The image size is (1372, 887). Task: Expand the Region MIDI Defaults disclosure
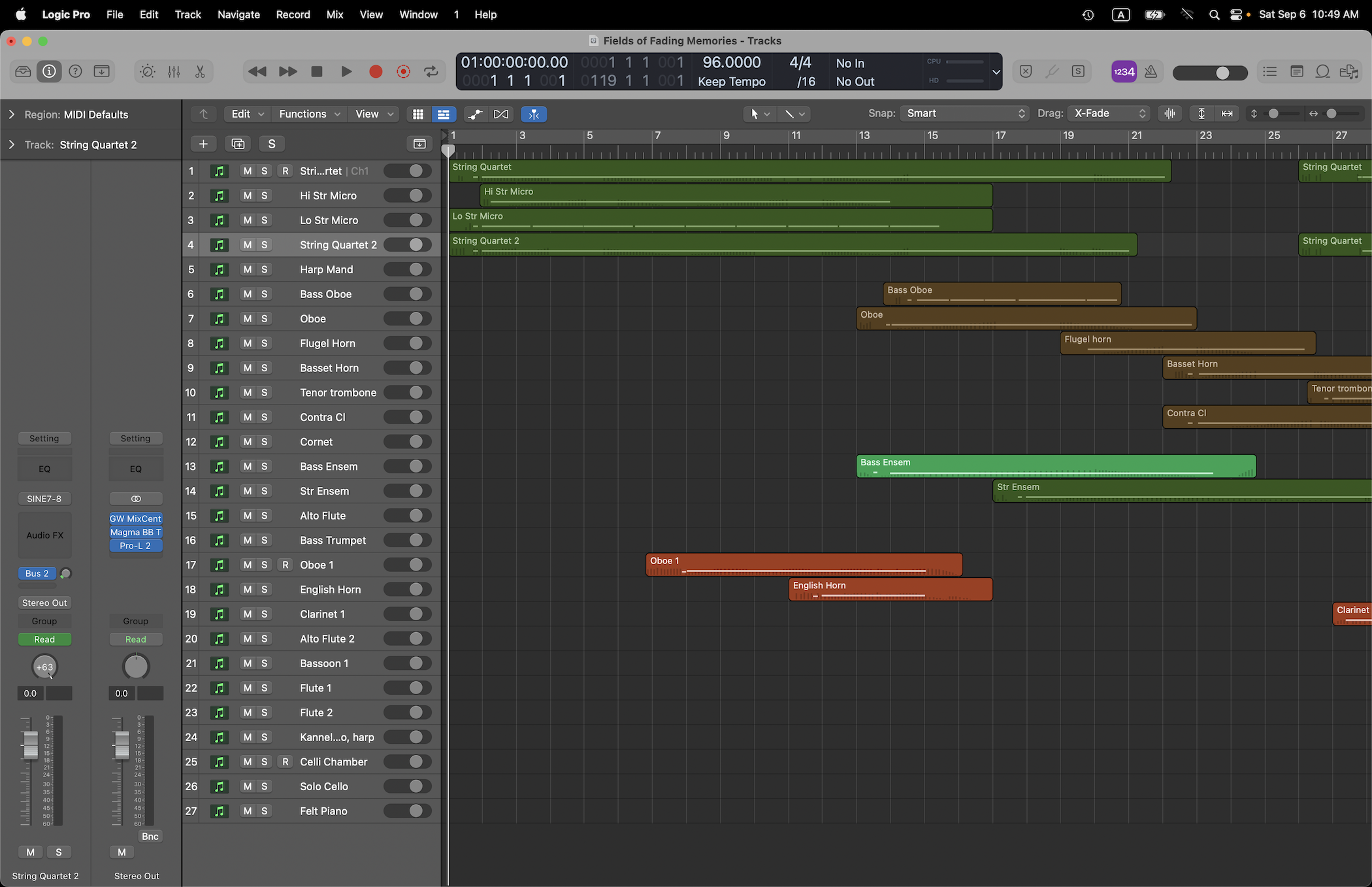click(11, 114)
